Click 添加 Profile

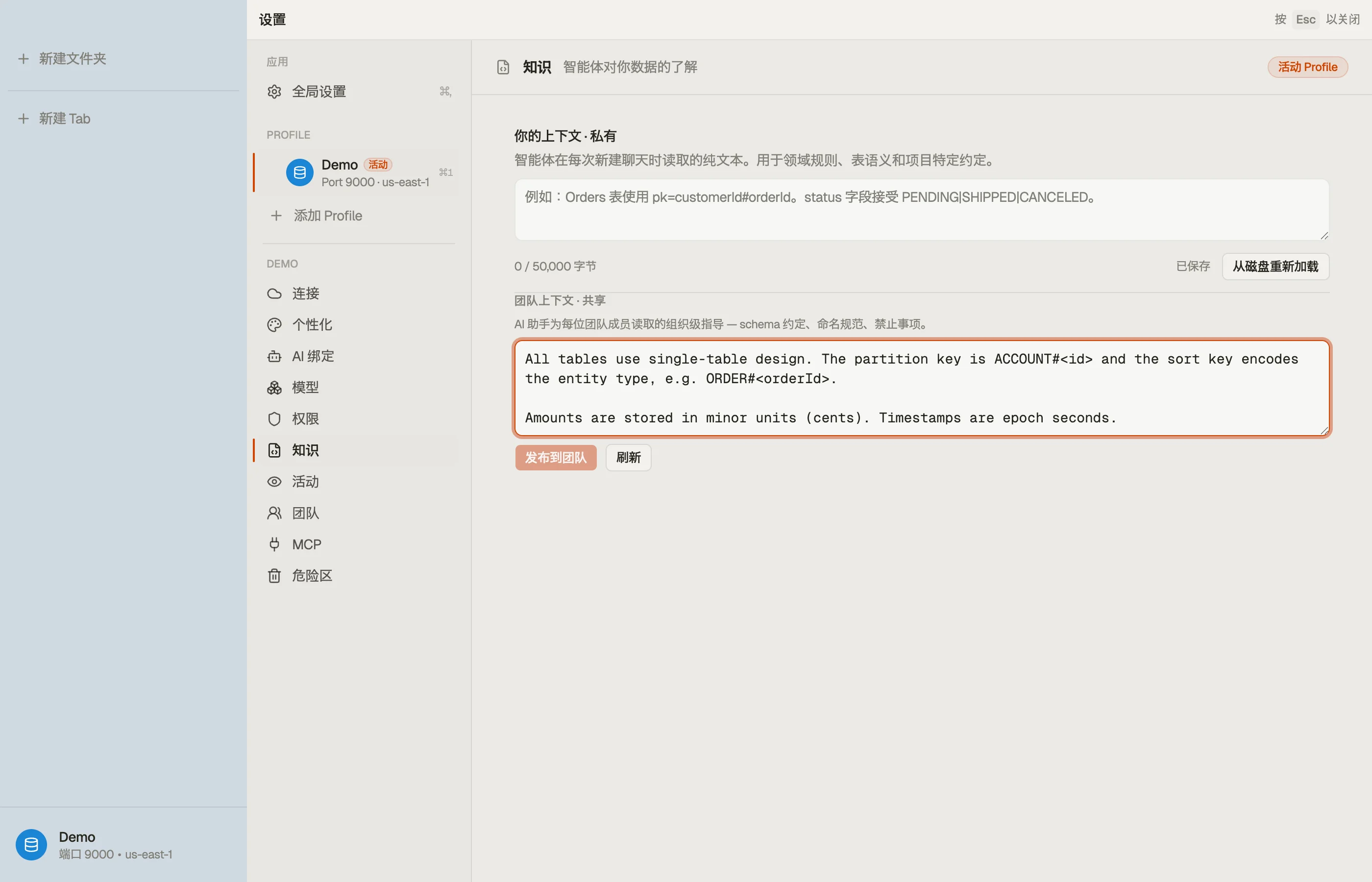(x=359, y=216)
